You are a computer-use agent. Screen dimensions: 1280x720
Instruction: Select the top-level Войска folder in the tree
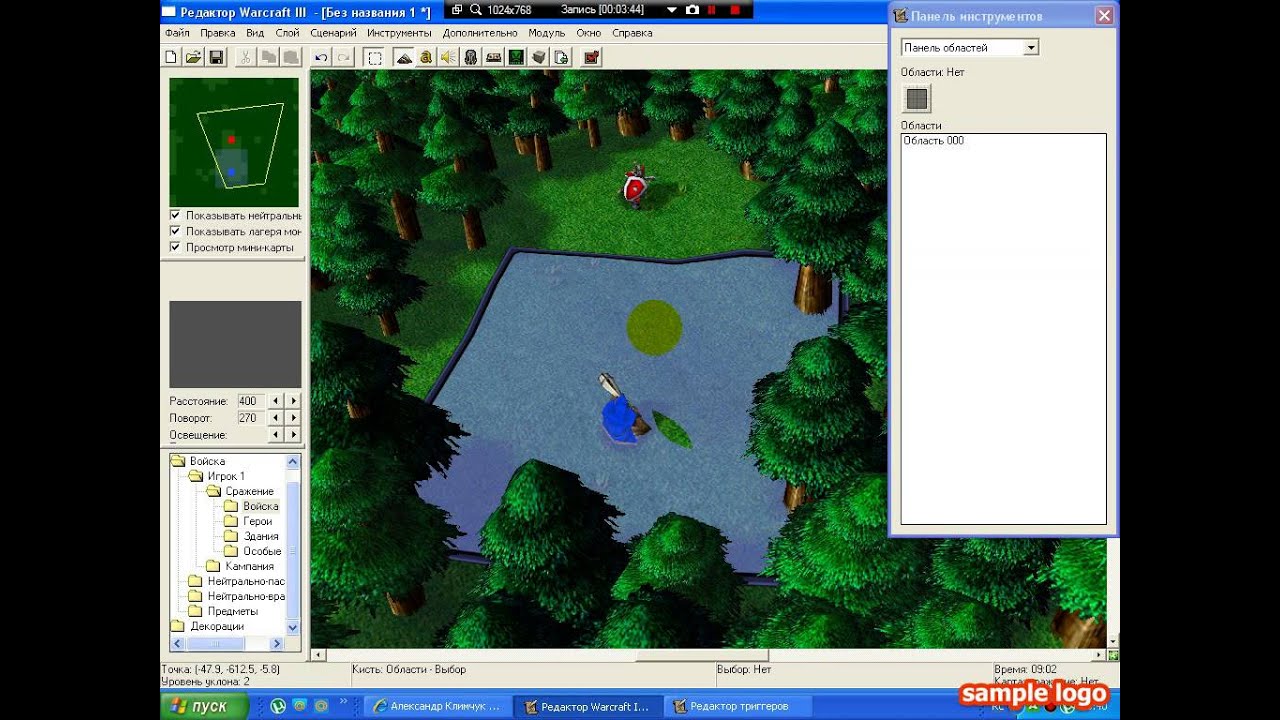(x=207, y=462)
